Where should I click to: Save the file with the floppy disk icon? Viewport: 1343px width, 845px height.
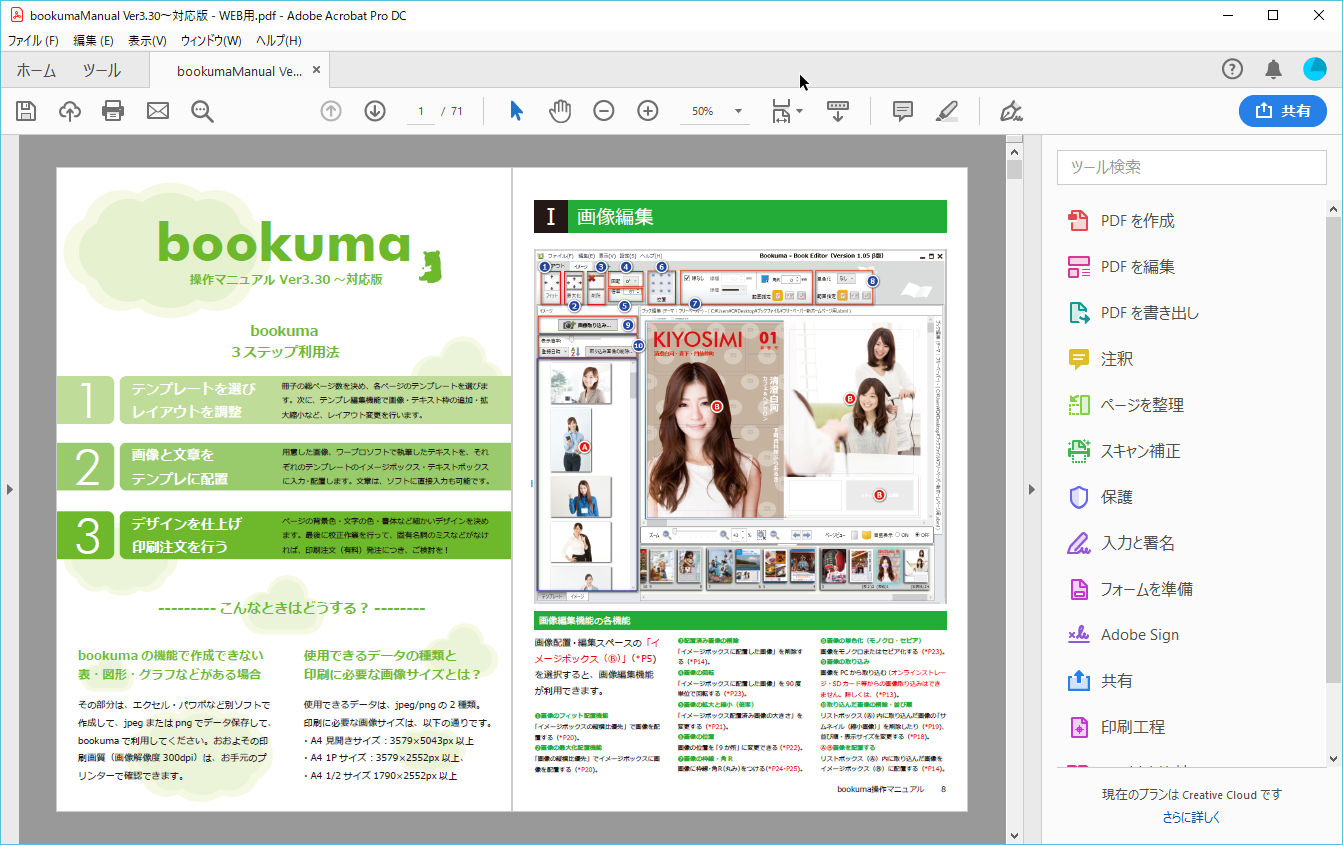(x=26, y=111)
